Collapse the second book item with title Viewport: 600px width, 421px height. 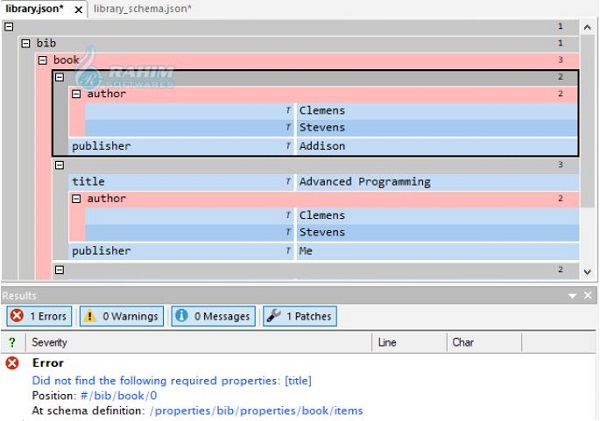click(59, 165)
